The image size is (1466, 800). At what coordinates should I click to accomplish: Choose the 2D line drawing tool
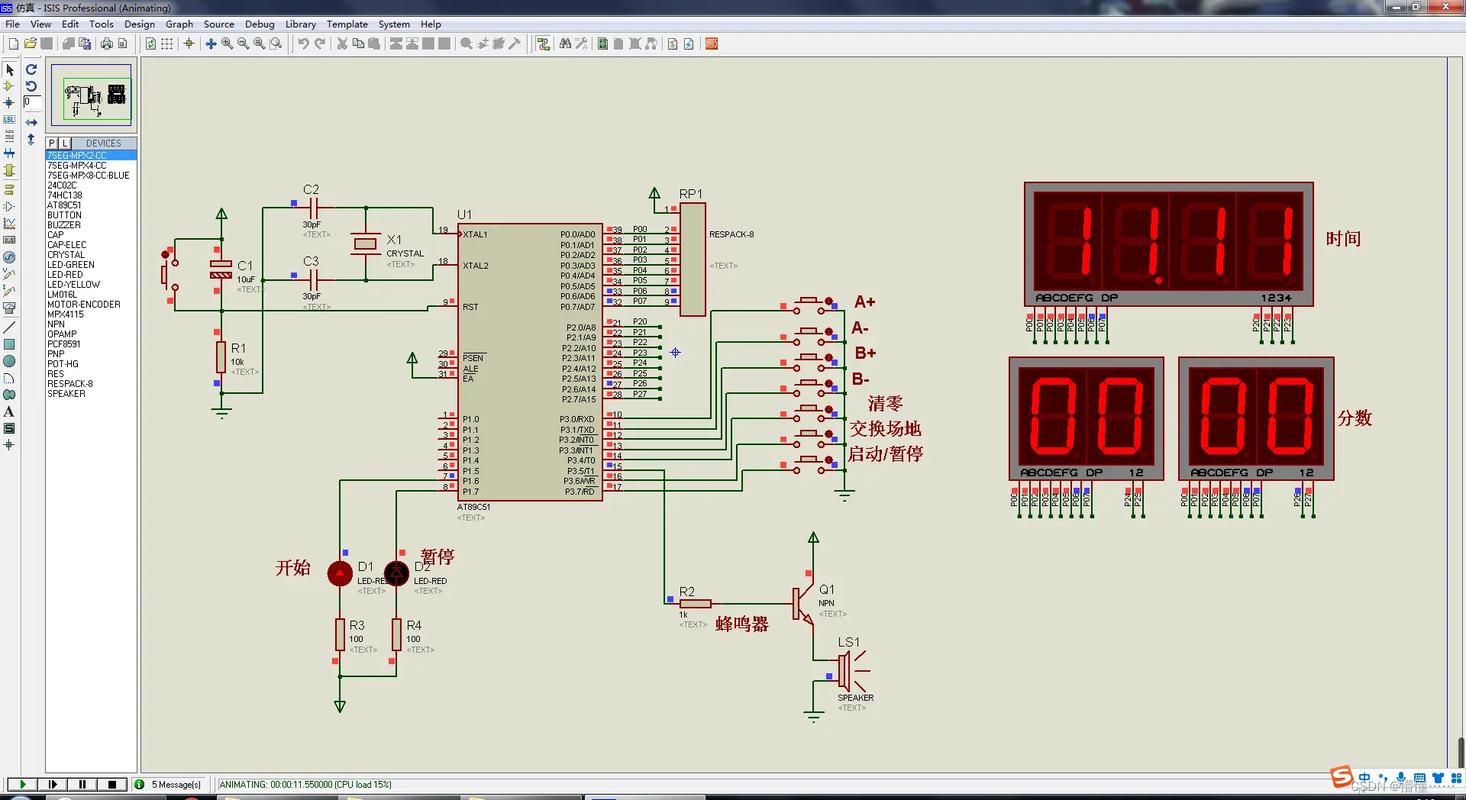click(9, 327)
